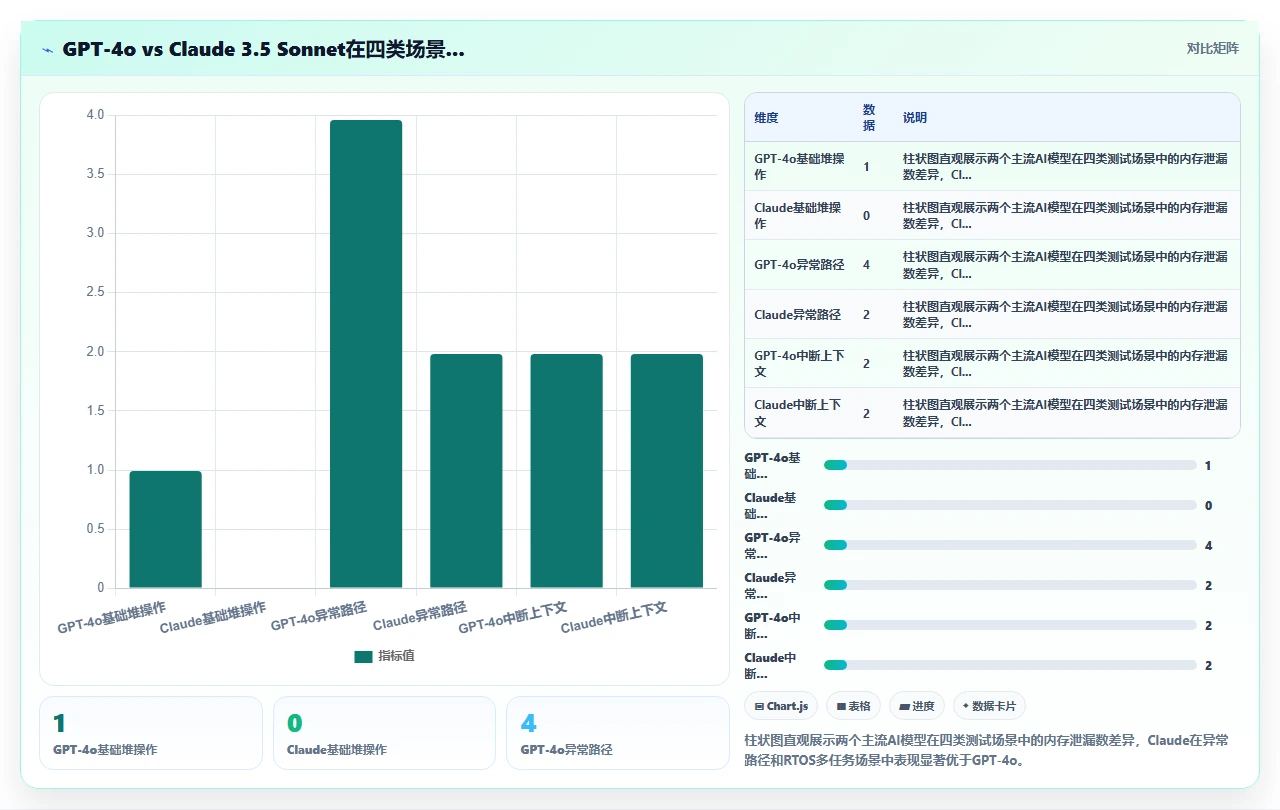Viewport: 1280px width, 810px height.
Task: Click the GPT-4o vs Claude 3.5 Sonnet title
Action: click(263, 49)
